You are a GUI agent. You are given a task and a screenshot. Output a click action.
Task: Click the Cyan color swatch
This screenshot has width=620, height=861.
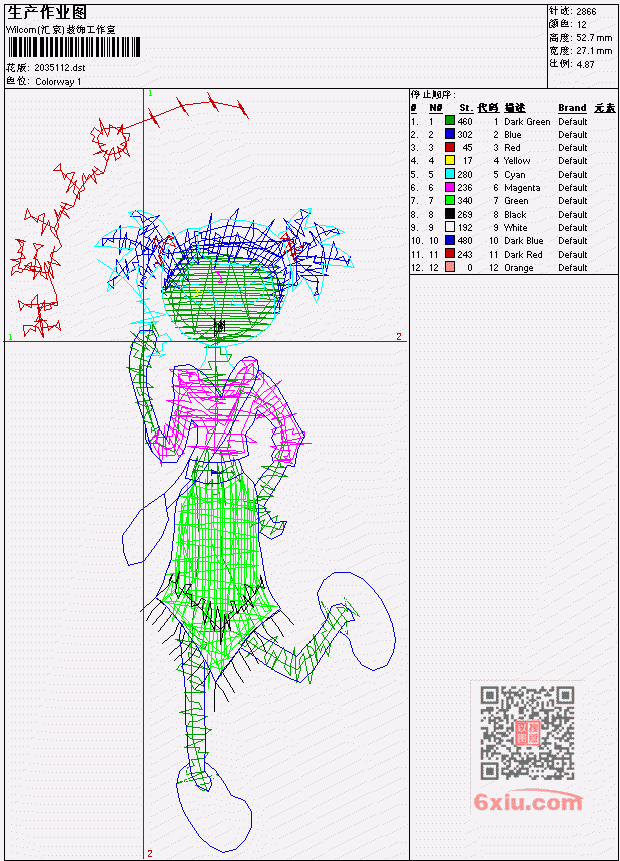450,175
